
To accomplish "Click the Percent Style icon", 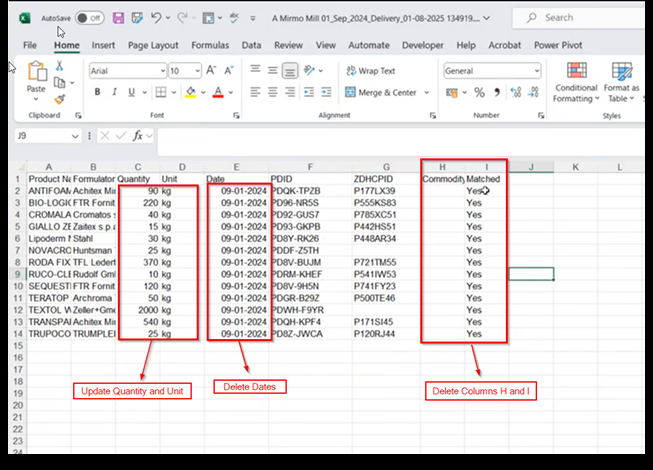I will 479,92.
